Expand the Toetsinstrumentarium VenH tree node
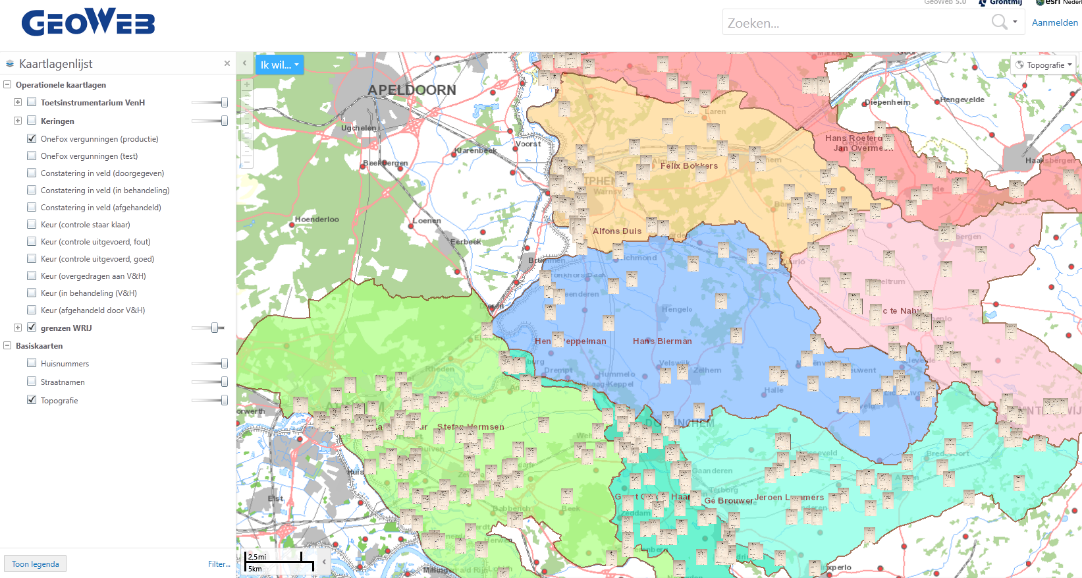Viewport: 1082px width, 578px height. (x=18, y=102)
